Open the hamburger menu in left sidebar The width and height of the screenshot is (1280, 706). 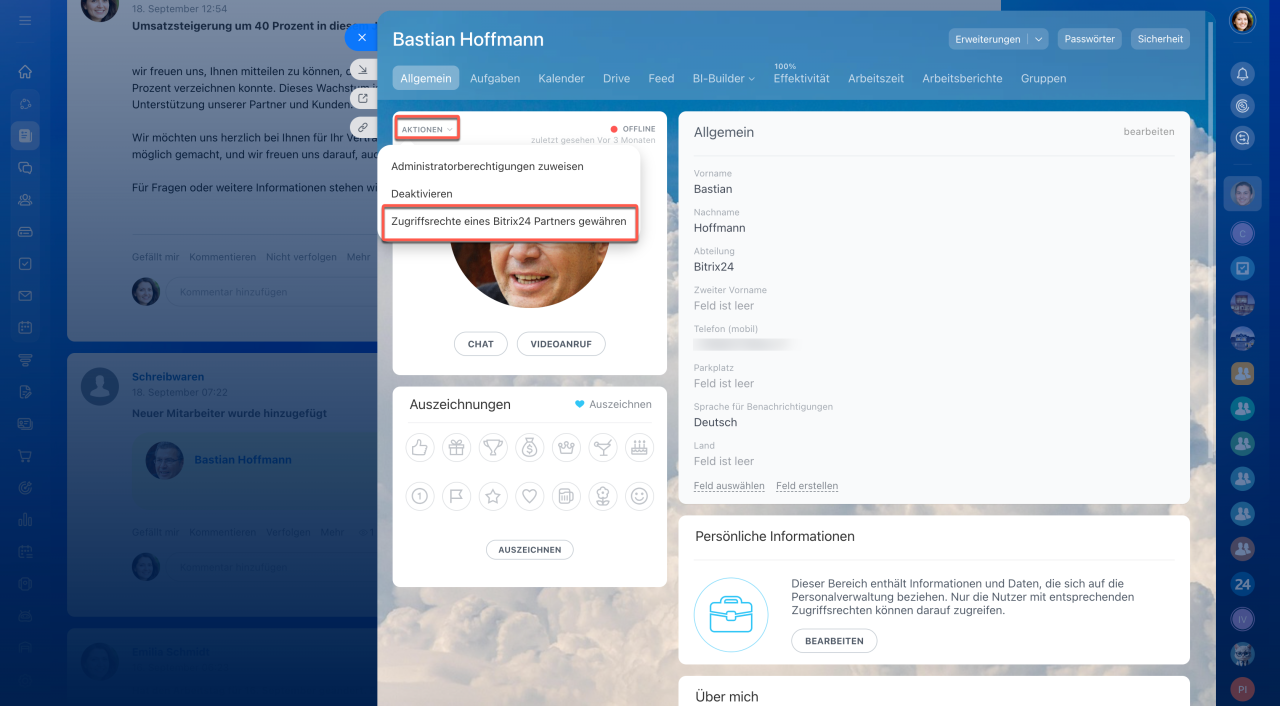pyautogui.click(x=25, y=20)
